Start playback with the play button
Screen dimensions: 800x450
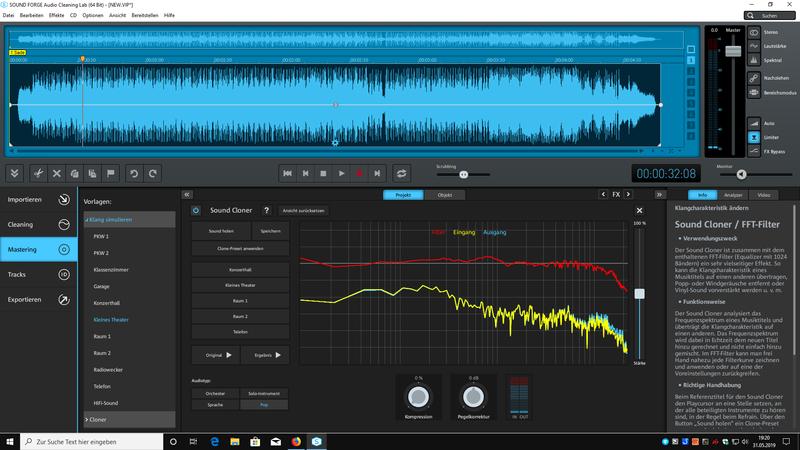341,173
